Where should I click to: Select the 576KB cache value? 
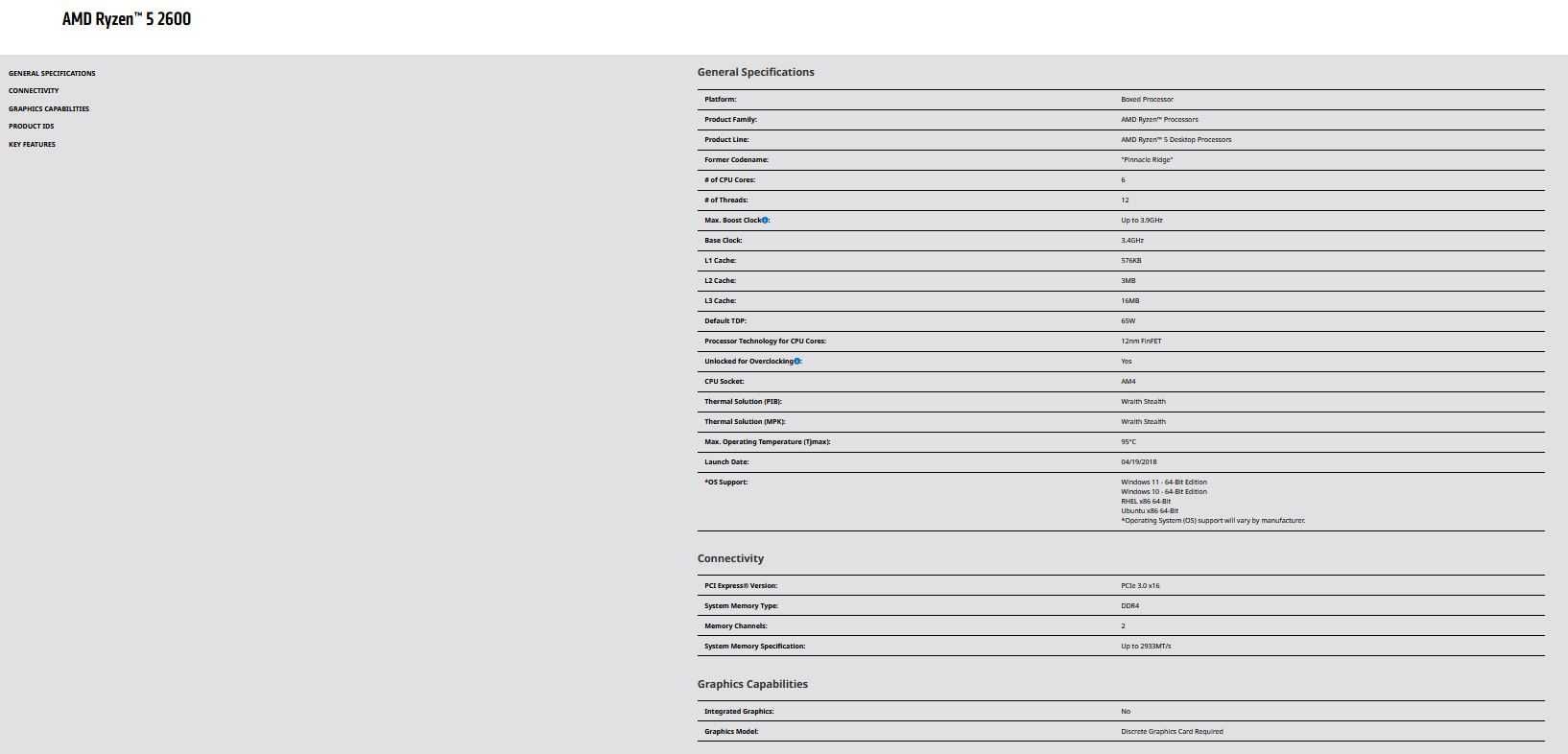[x=1131, y=260]
